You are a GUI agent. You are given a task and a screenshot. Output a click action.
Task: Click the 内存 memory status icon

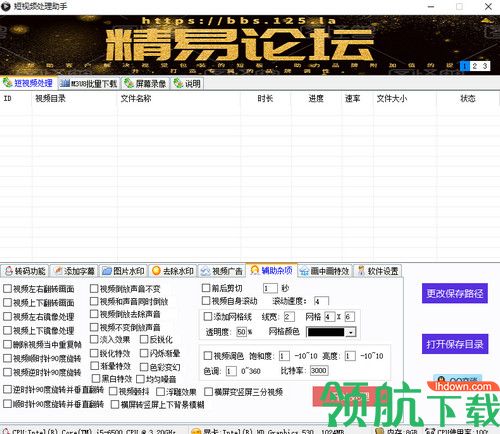pos(380,431)
